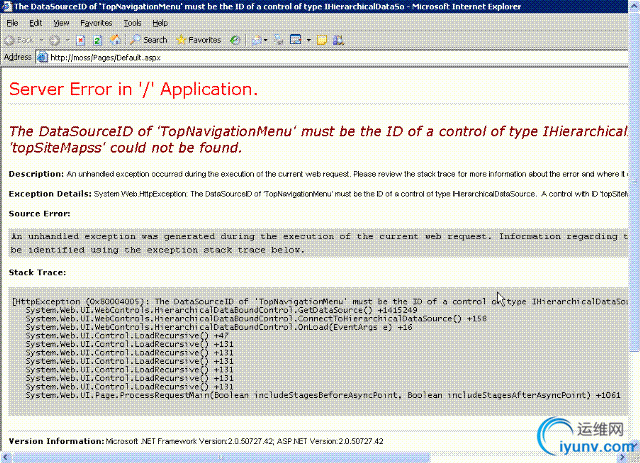Expand the Mail dropdown arrow
This screenshot has height=463, width=640.
266,40
